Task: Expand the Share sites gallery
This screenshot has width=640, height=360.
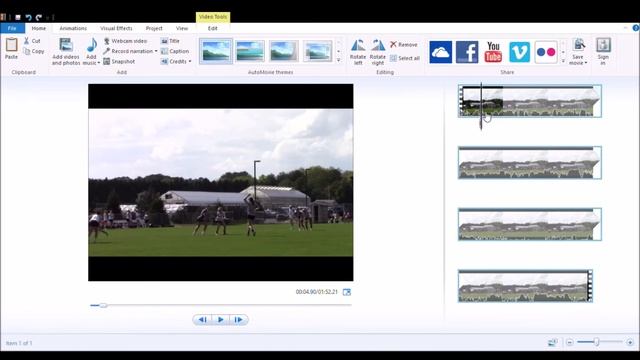Action: [x=563, y=61]
